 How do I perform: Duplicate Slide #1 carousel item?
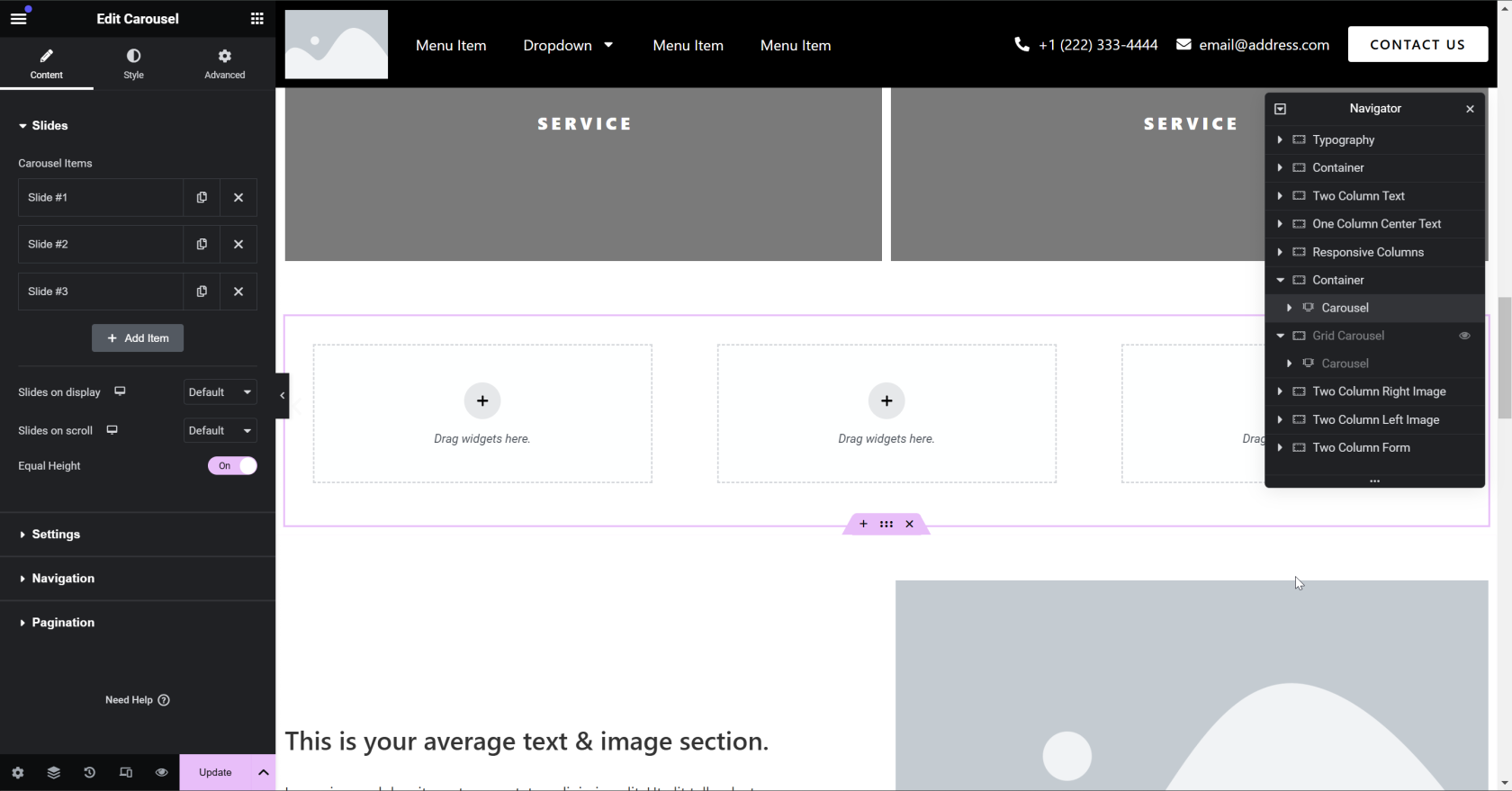[x=202, y=197]
